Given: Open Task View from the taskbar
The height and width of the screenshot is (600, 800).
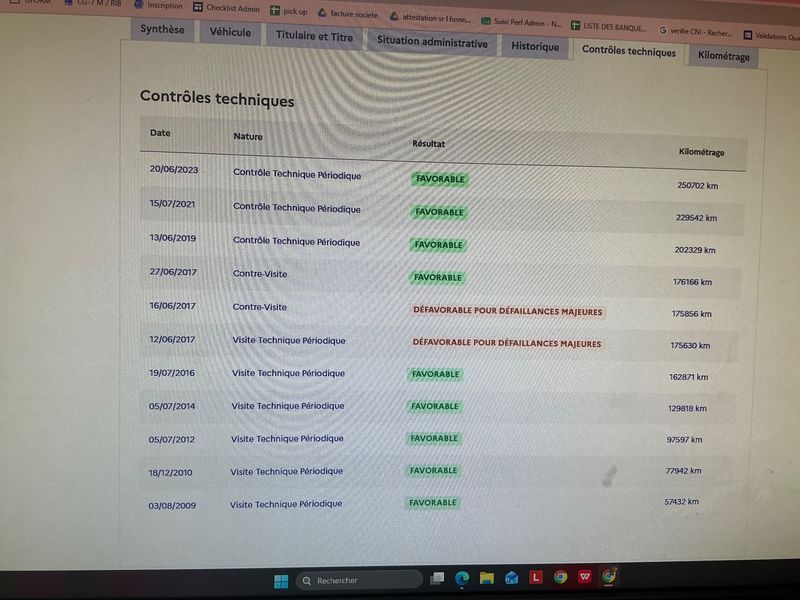Looking at the screenshot, I should pos(437,578).
